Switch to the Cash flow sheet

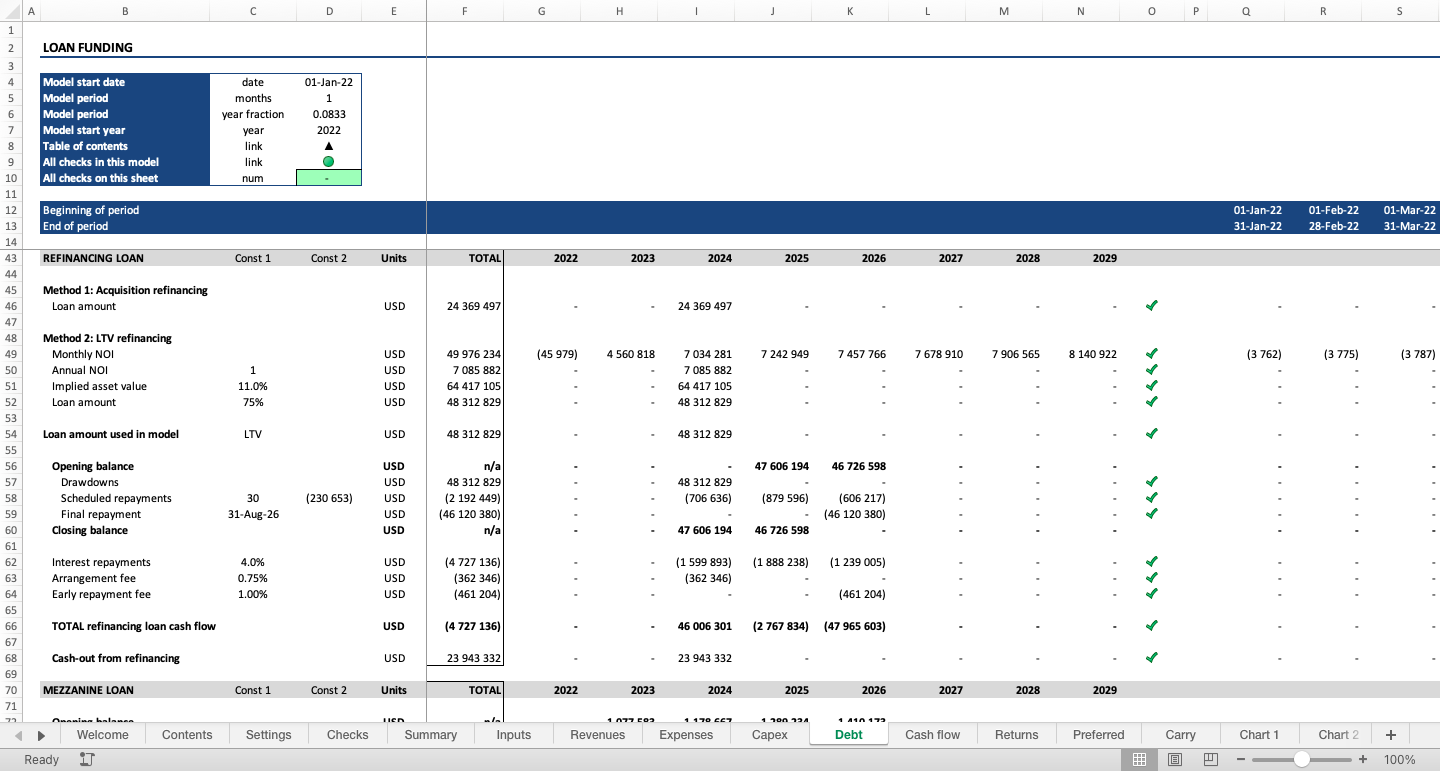pos(932,734)
